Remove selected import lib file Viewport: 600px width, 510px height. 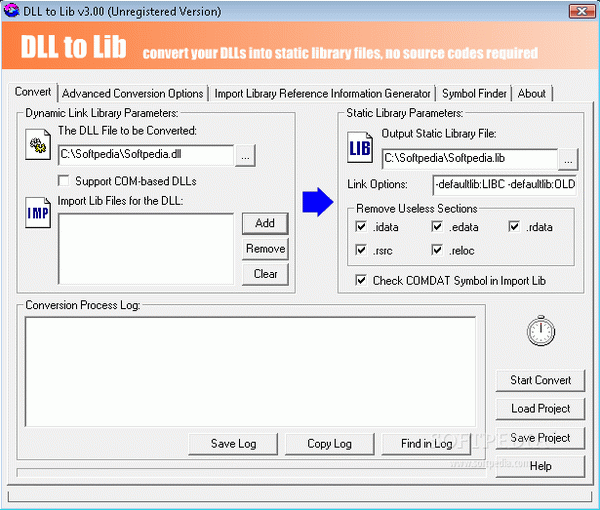[x=265, y=249]
